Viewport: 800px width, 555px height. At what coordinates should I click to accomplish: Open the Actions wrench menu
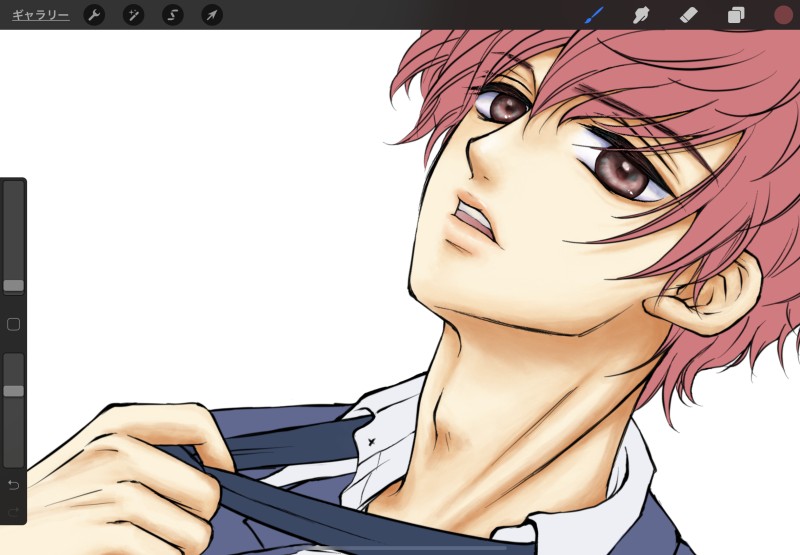[x=94, y=15]
